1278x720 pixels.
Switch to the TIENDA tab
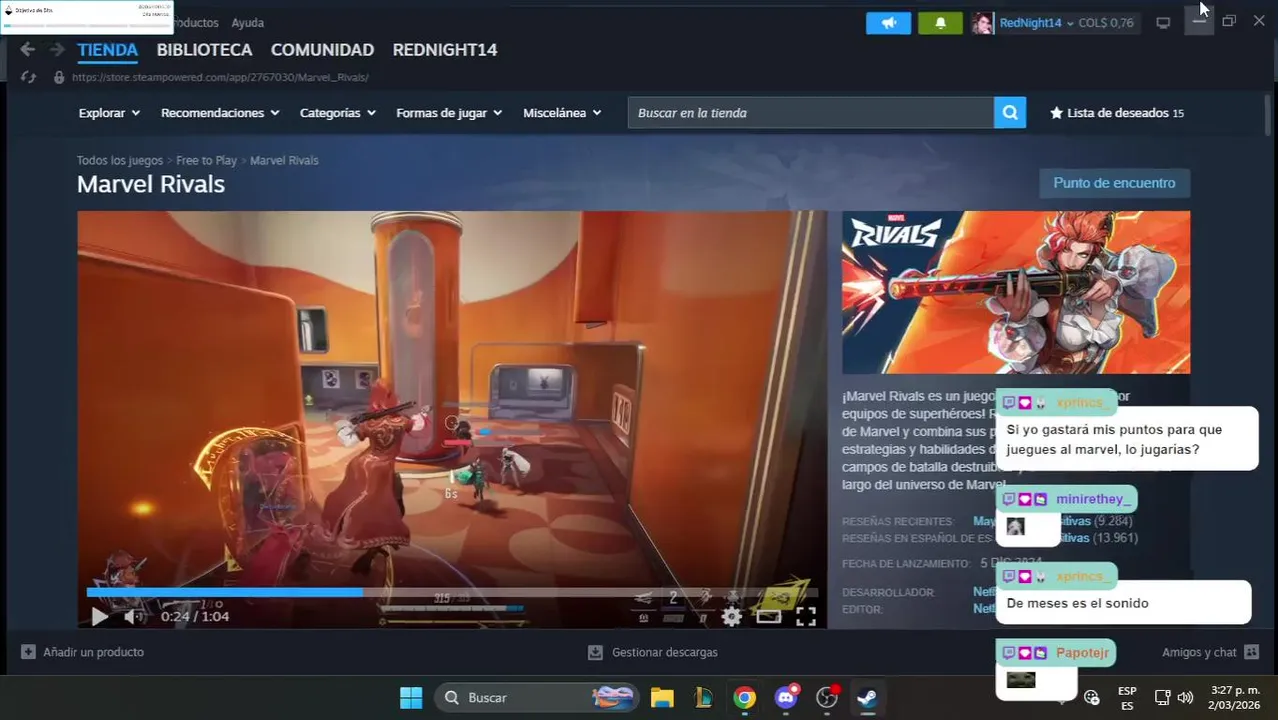tap(107, 50)
